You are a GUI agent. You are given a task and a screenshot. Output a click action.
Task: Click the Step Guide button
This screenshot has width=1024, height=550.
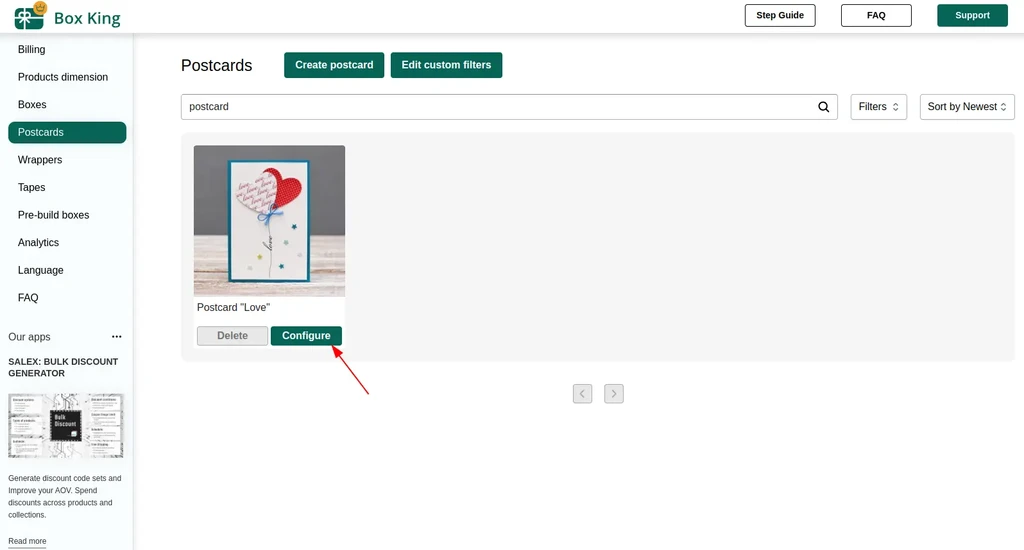780,16
